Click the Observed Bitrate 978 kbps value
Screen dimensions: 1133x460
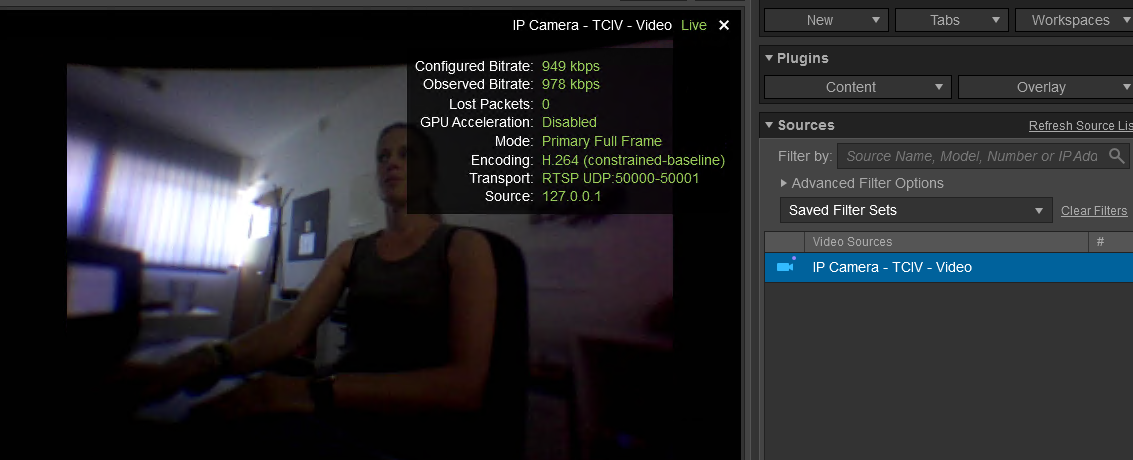[571, 84]
